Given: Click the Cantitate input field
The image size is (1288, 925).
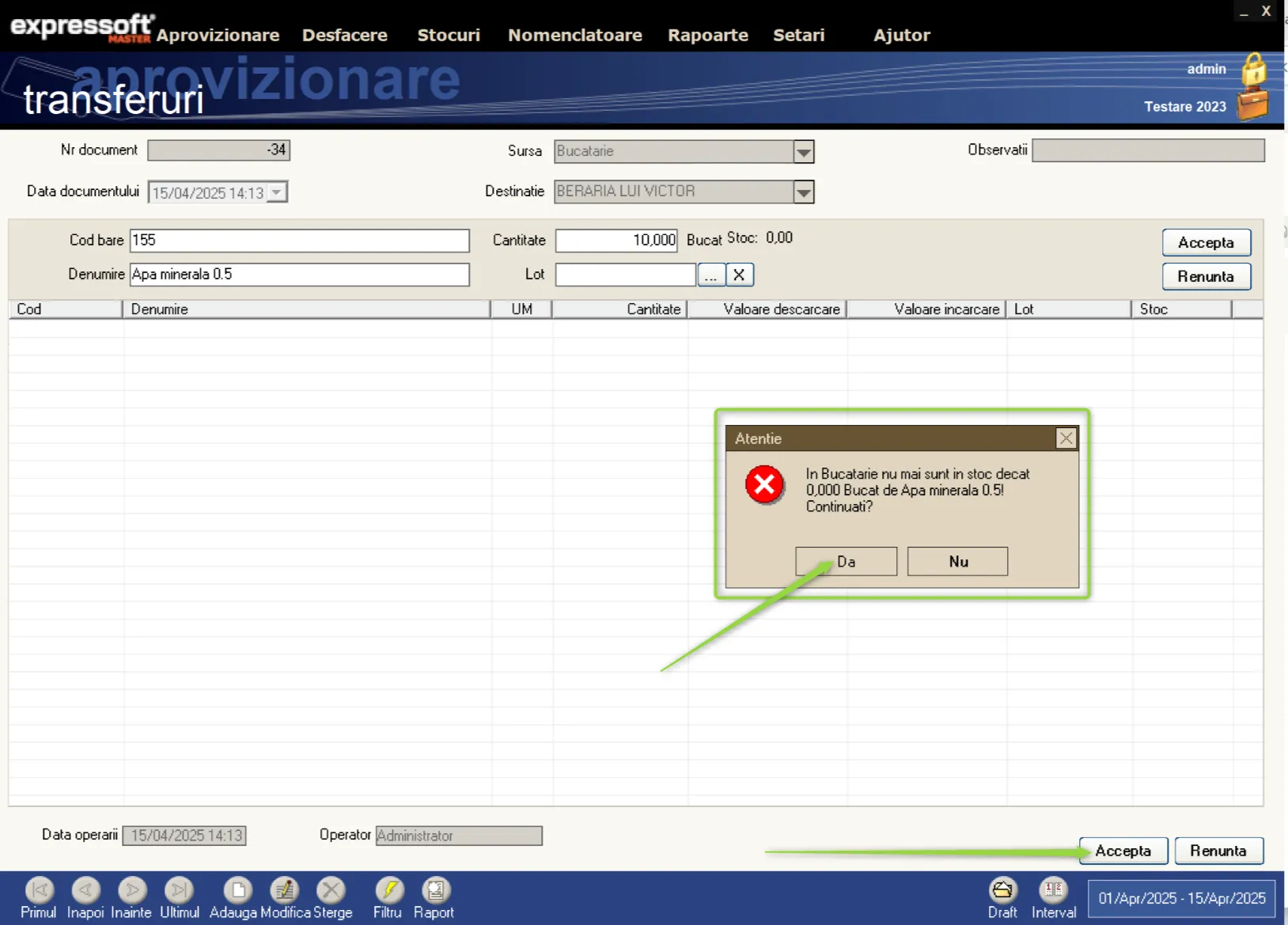Looking at the screenshot, I should (x=616, y=241).
